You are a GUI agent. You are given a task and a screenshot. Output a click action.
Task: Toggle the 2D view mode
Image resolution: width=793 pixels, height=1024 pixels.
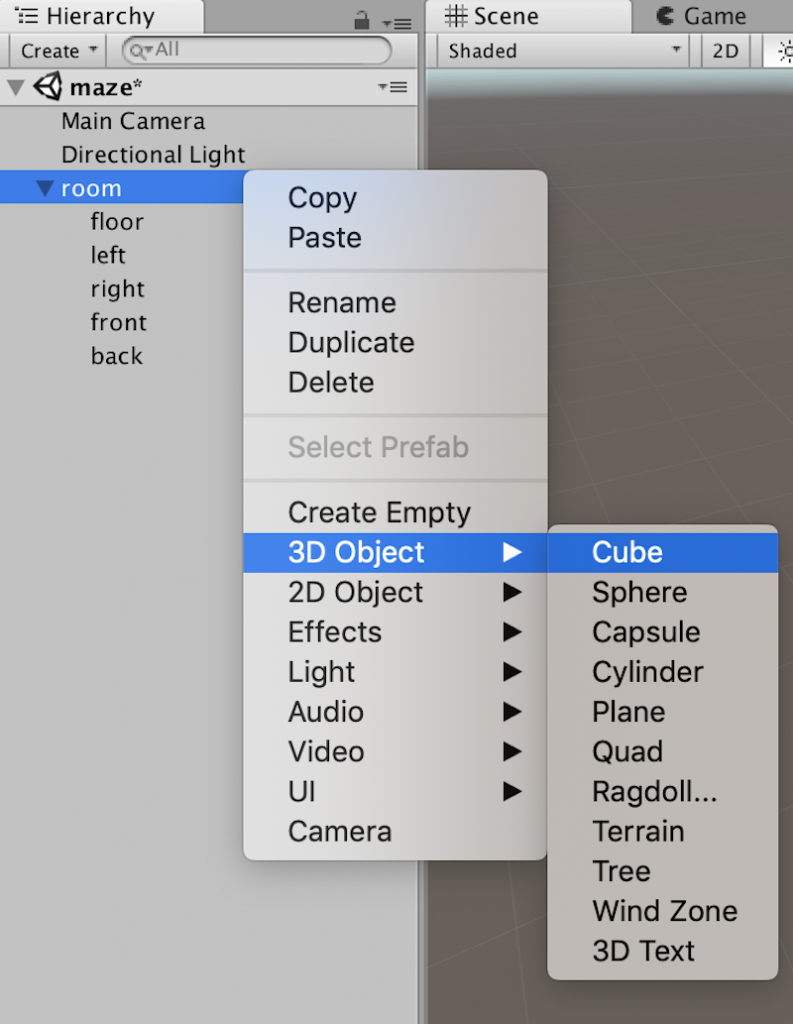click(x=724, y=50)
